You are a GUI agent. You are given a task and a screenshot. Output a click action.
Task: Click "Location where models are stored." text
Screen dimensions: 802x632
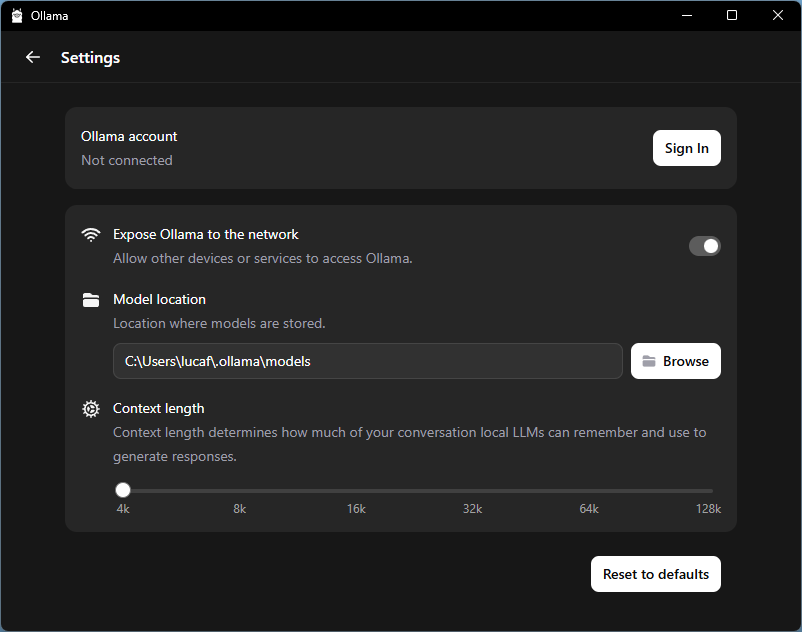coord(219,324)
